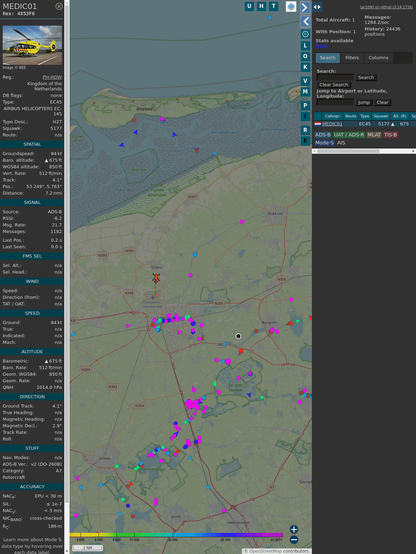Expand sidebar with right chevron button
416x554 pixels.
click(x=305, y=7)
